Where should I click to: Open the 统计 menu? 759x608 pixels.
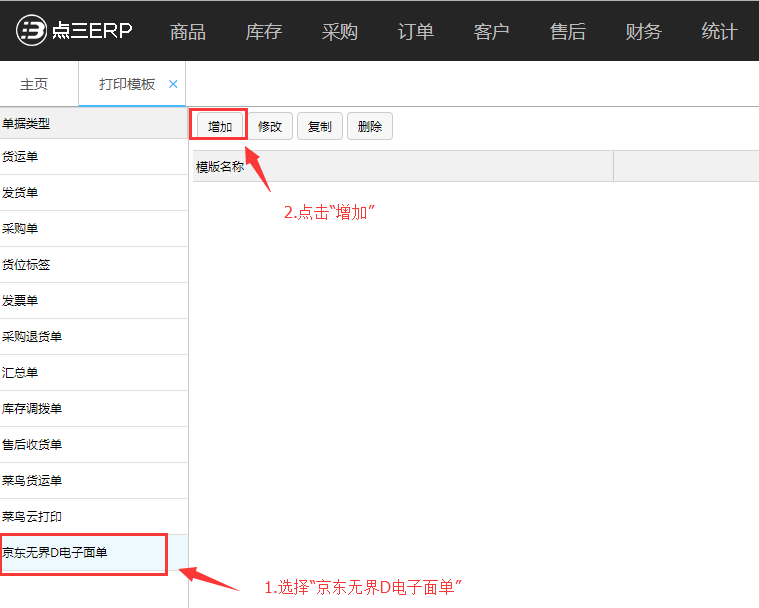tap(719, 32)
